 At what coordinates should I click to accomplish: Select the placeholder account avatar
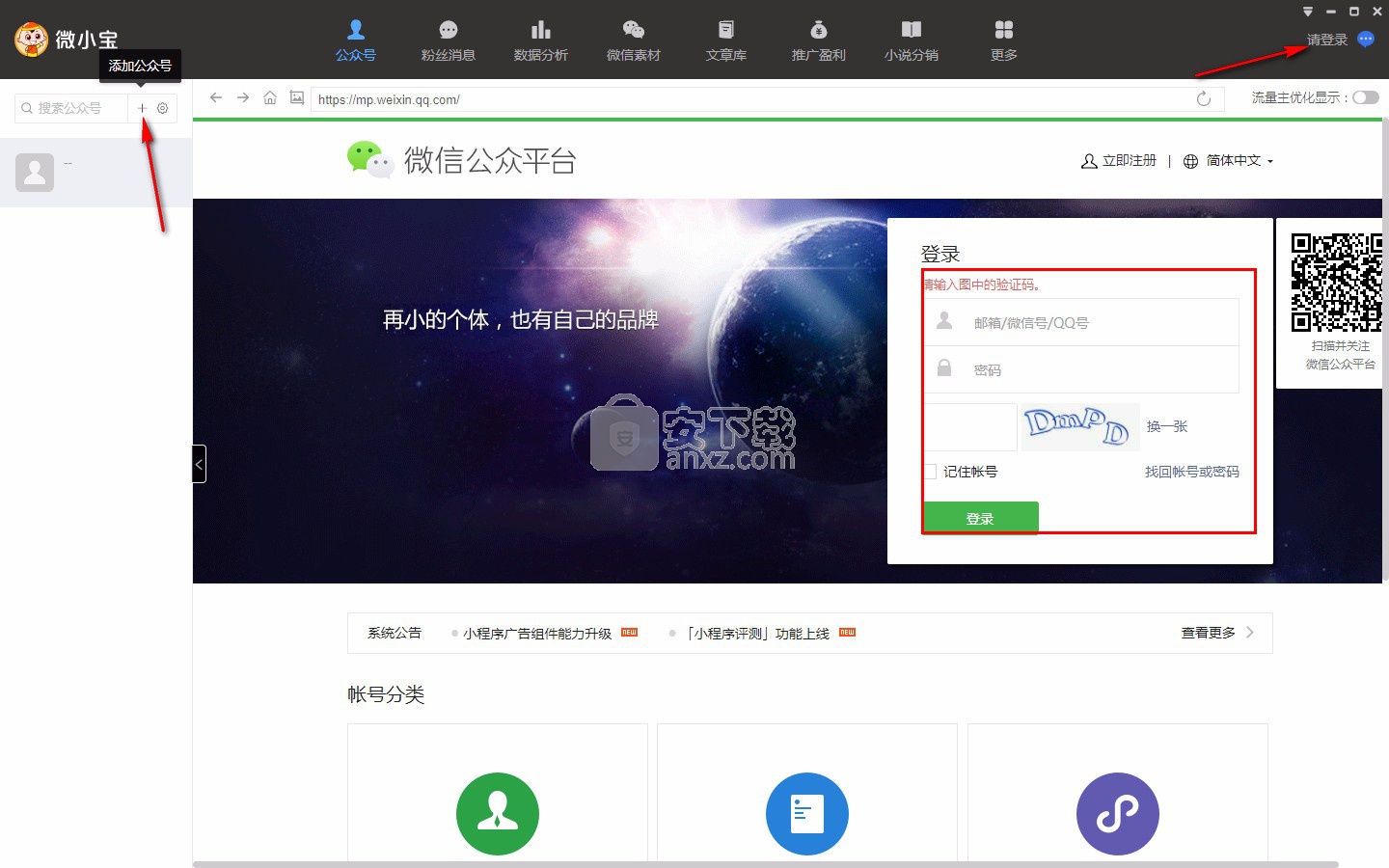35,173
